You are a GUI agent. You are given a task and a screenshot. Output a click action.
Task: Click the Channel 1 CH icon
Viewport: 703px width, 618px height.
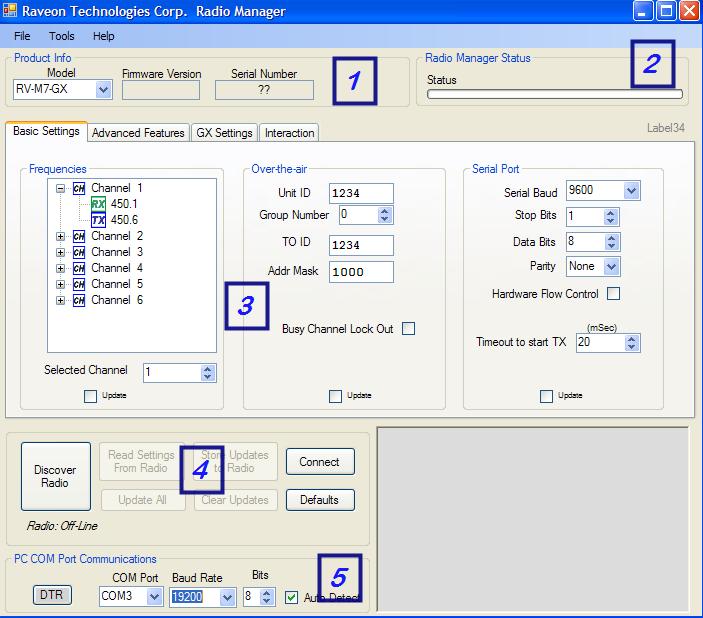coord(79,188)
